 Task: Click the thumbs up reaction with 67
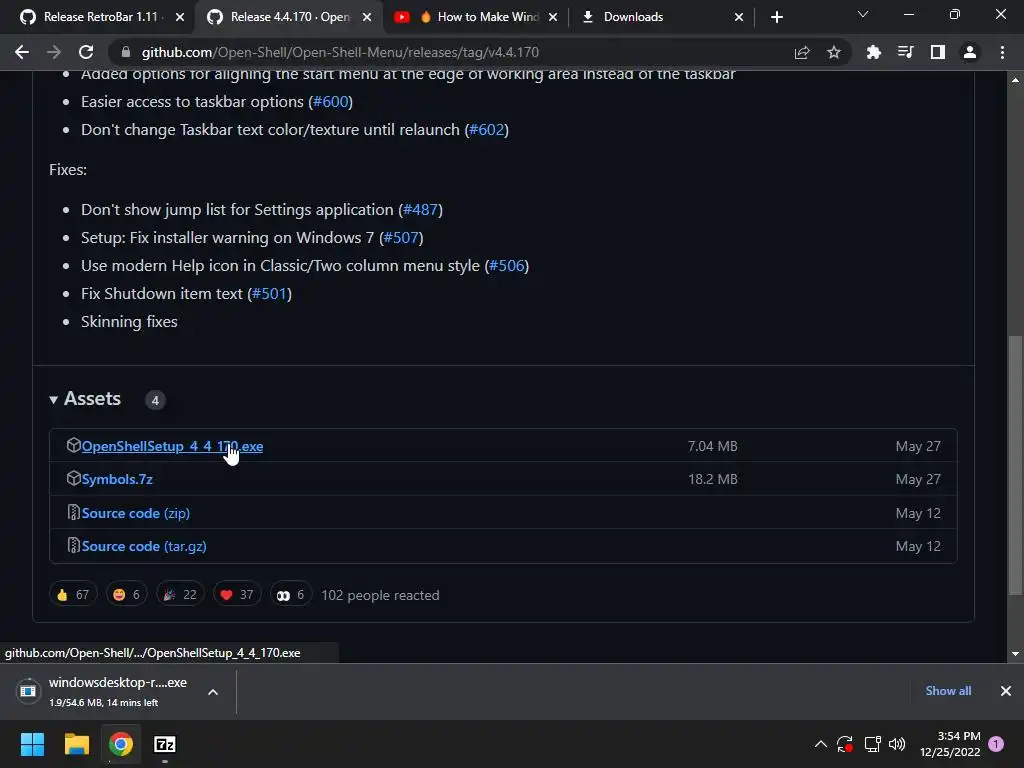coord(73,594)
